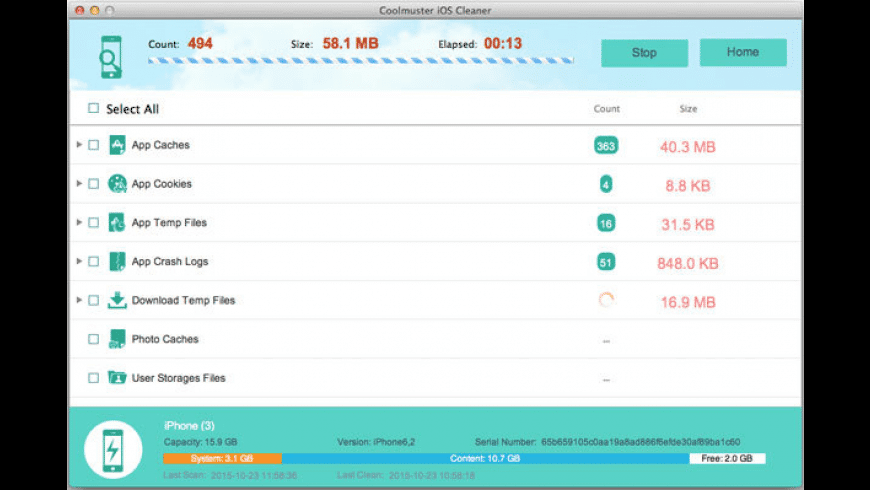Click the 16.9 MB size value
Viewport: 870px width, 490px height.
click(687, 302)
